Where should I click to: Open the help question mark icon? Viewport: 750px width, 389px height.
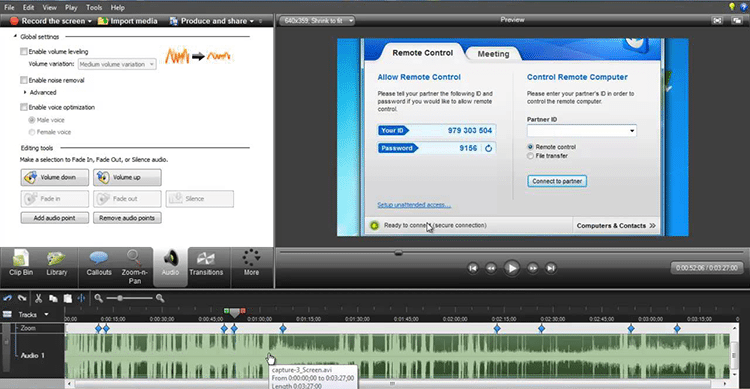coord(744,7)
